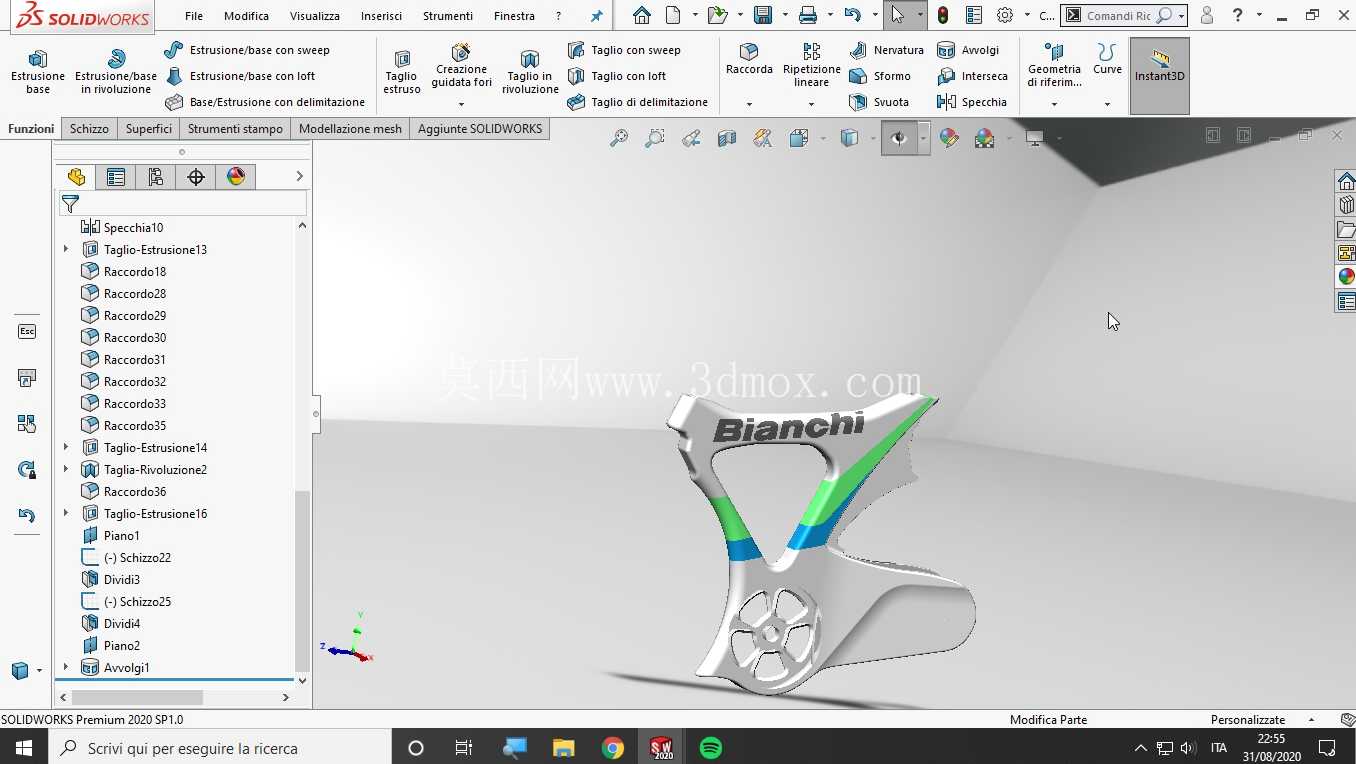Select the Svuota shell tool
Screen dimensions: 1356x764
[x=879, y=102]
